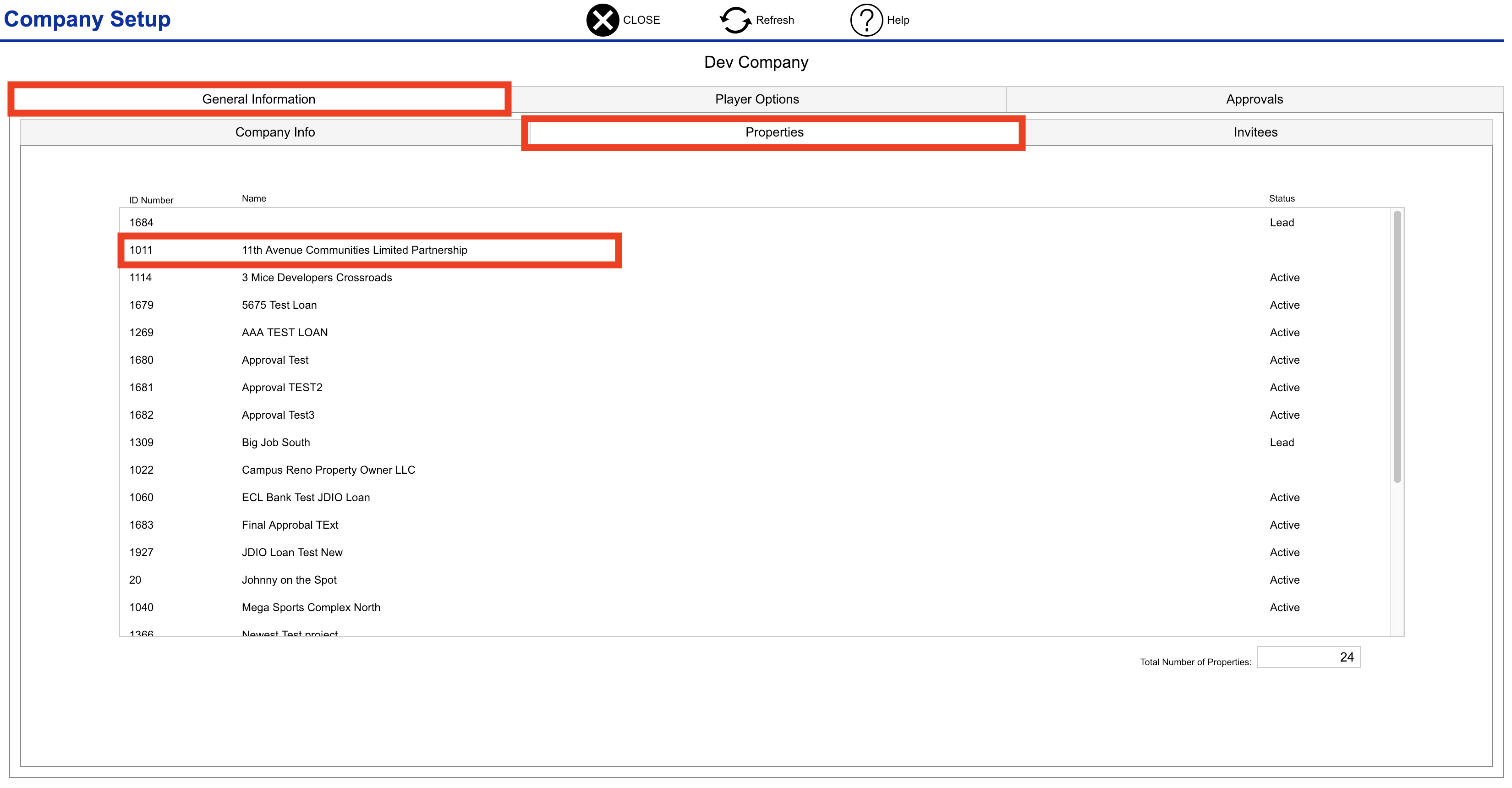Image resolution: width=1512 pixels, height=788 pixels.
Task: Select the 11th Avenue Communities Limited Partnership row
Action: click(355, 251)
